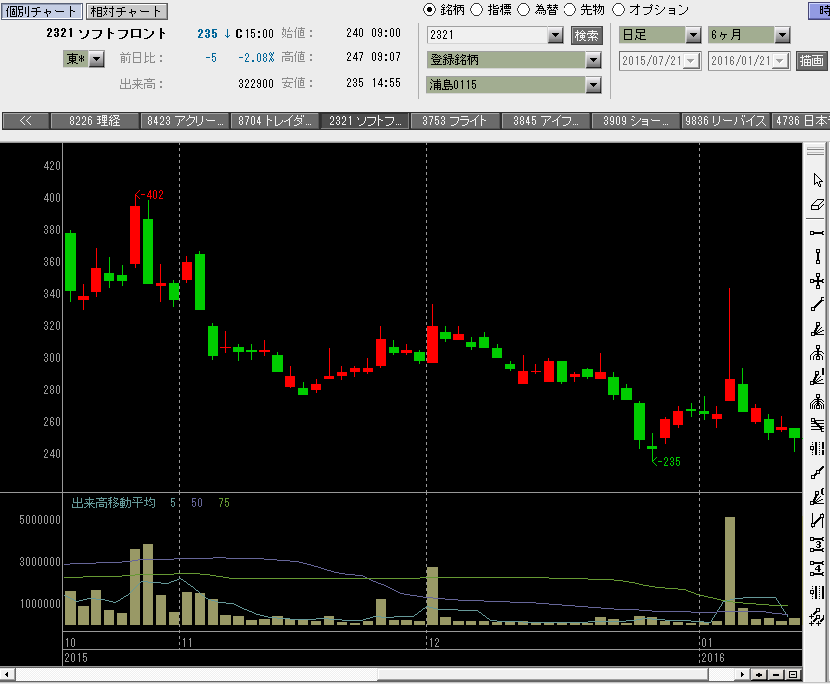Open the 3845 アイフ stock tab
Image resolution: width=830 pixels, height=684 pixels.
pos(546,121)
